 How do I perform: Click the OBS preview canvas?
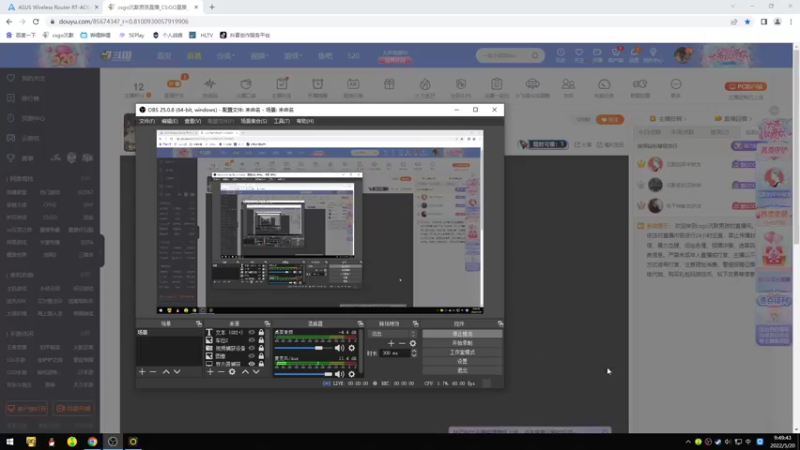[320, 222]
